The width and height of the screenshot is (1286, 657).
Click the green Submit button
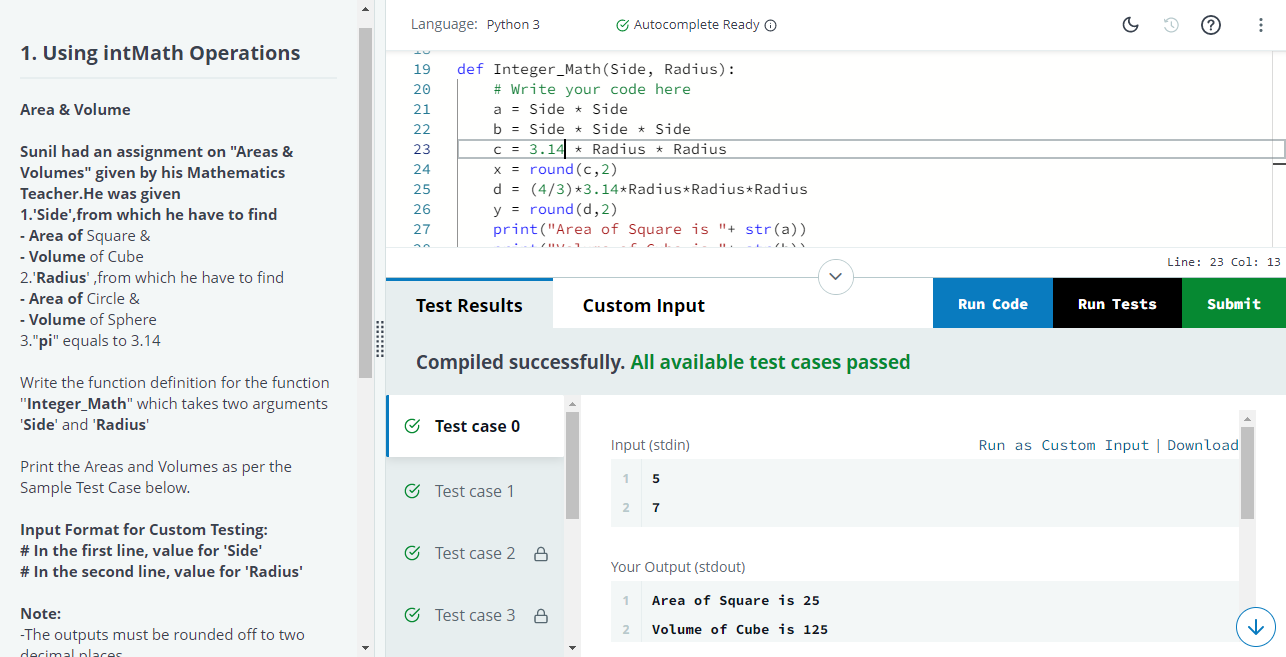click(x=1233, y=304)
